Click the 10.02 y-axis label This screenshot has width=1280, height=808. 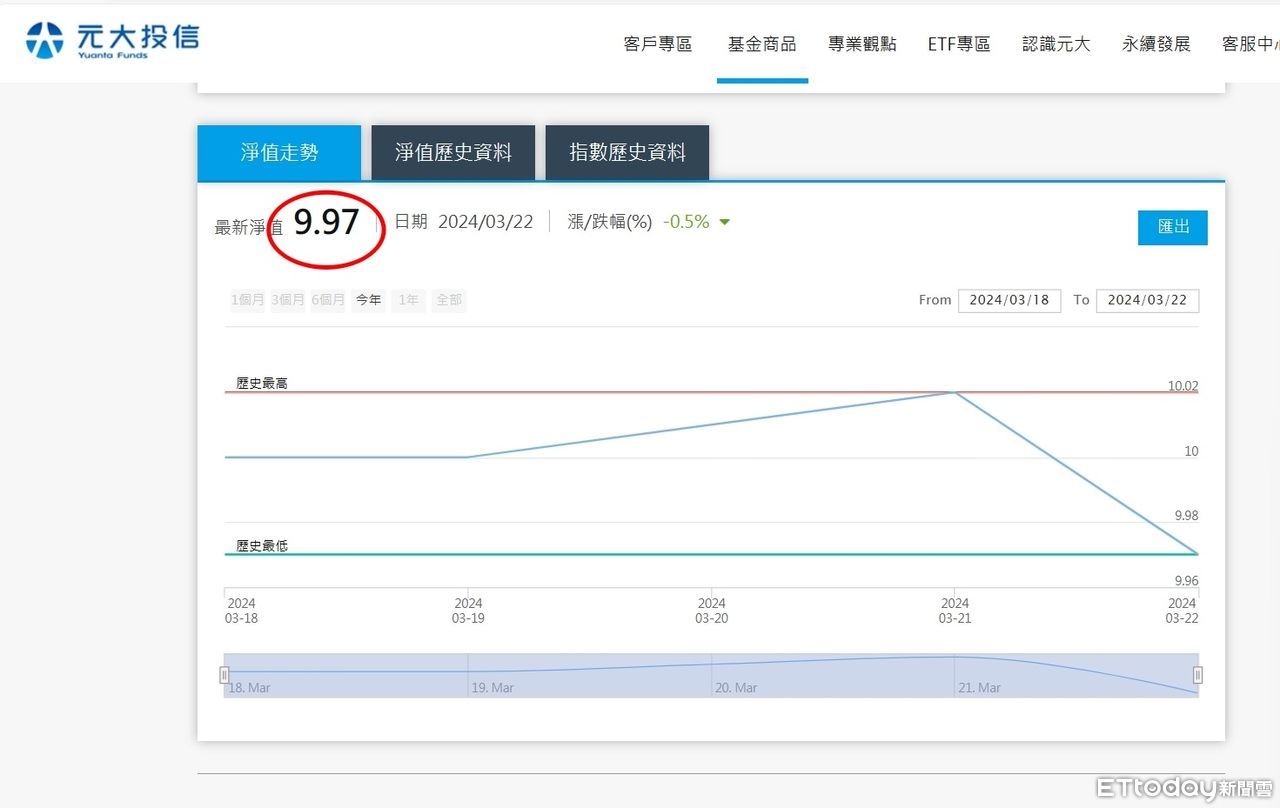click(x=1183, y=386)
